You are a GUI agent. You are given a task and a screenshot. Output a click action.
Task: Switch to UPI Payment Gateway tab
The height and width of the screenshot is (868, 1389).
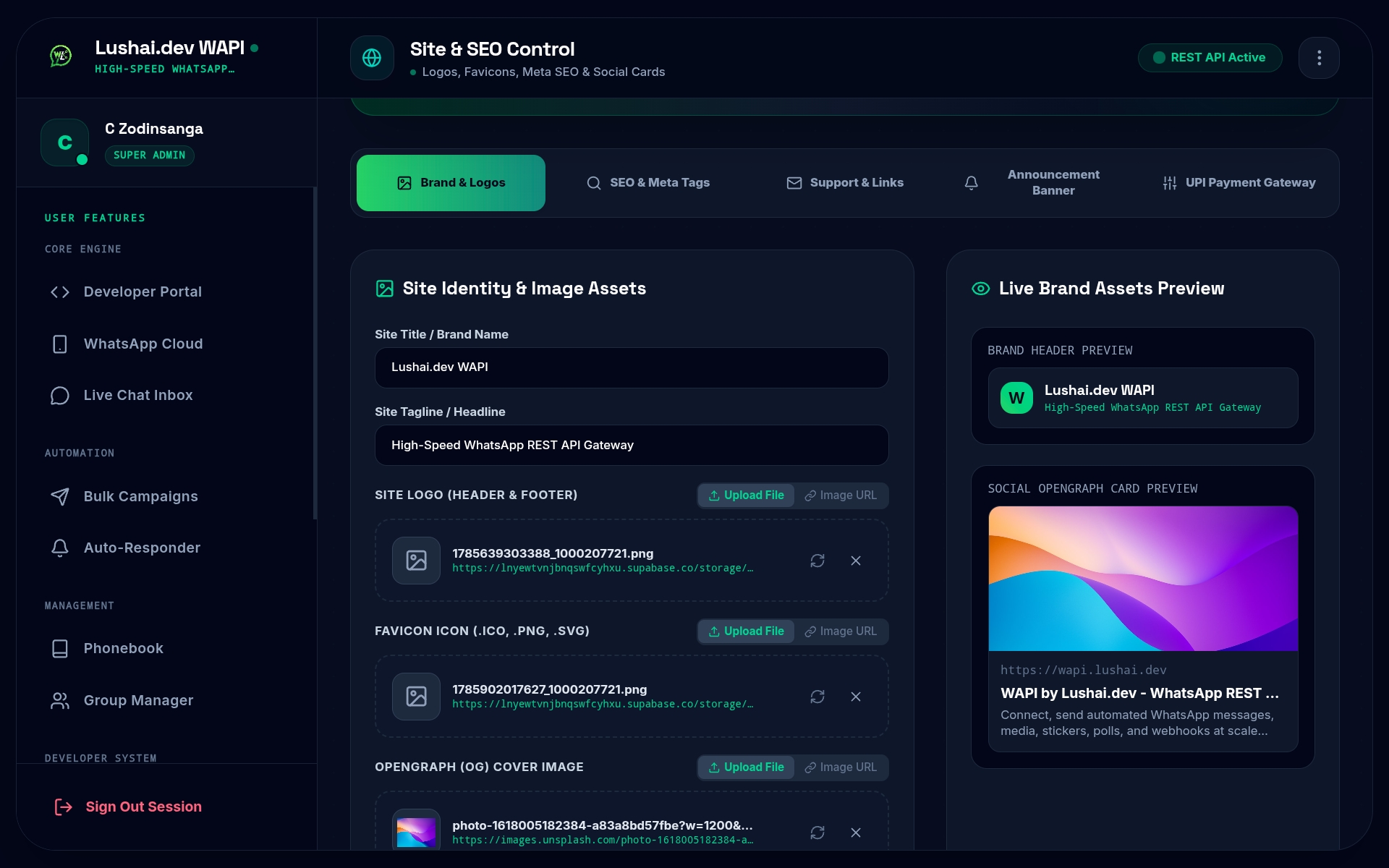(1239, 183)
